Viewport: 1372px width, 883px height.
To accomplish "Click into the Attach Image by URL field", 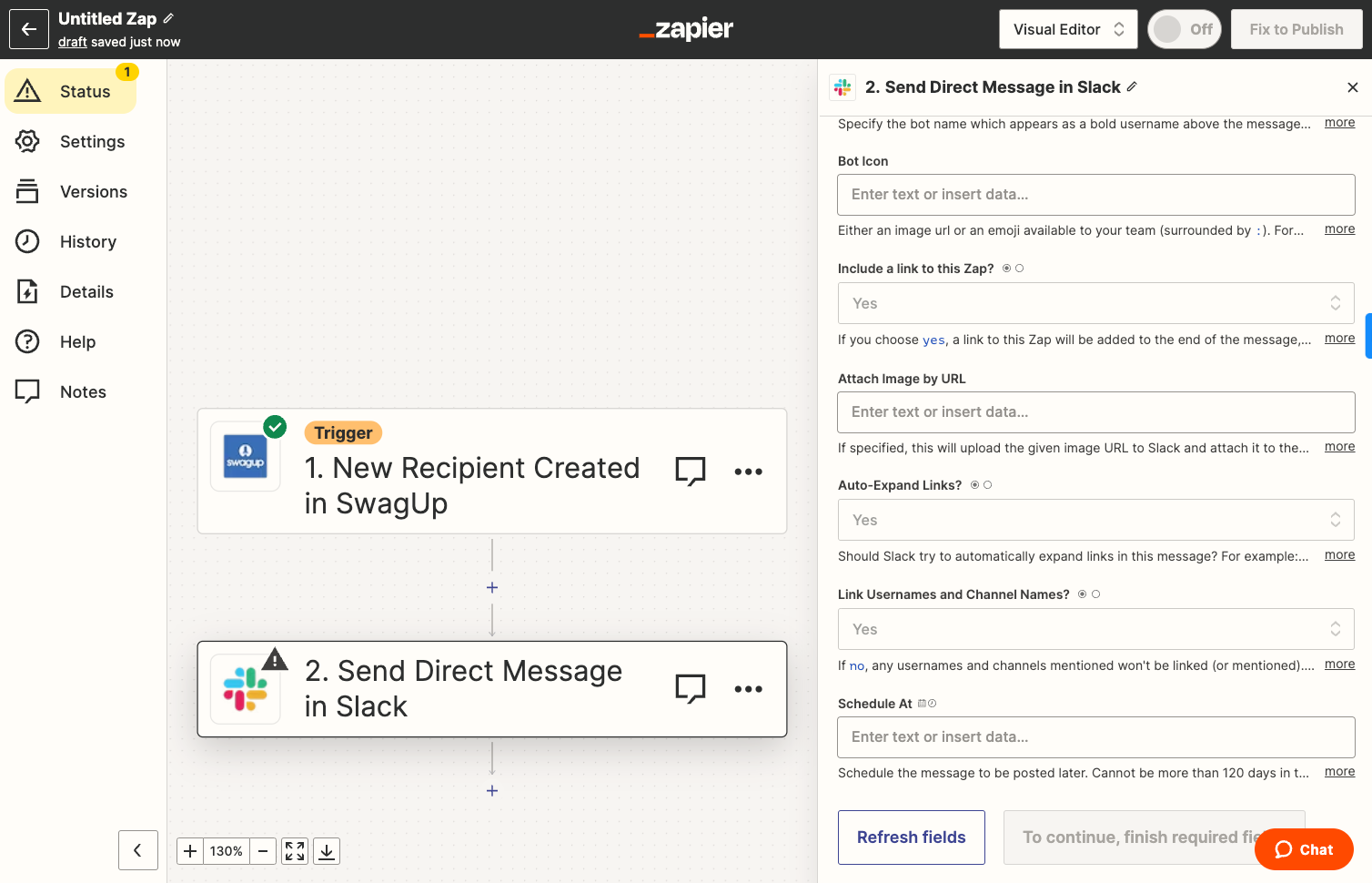I will 1095,412.
